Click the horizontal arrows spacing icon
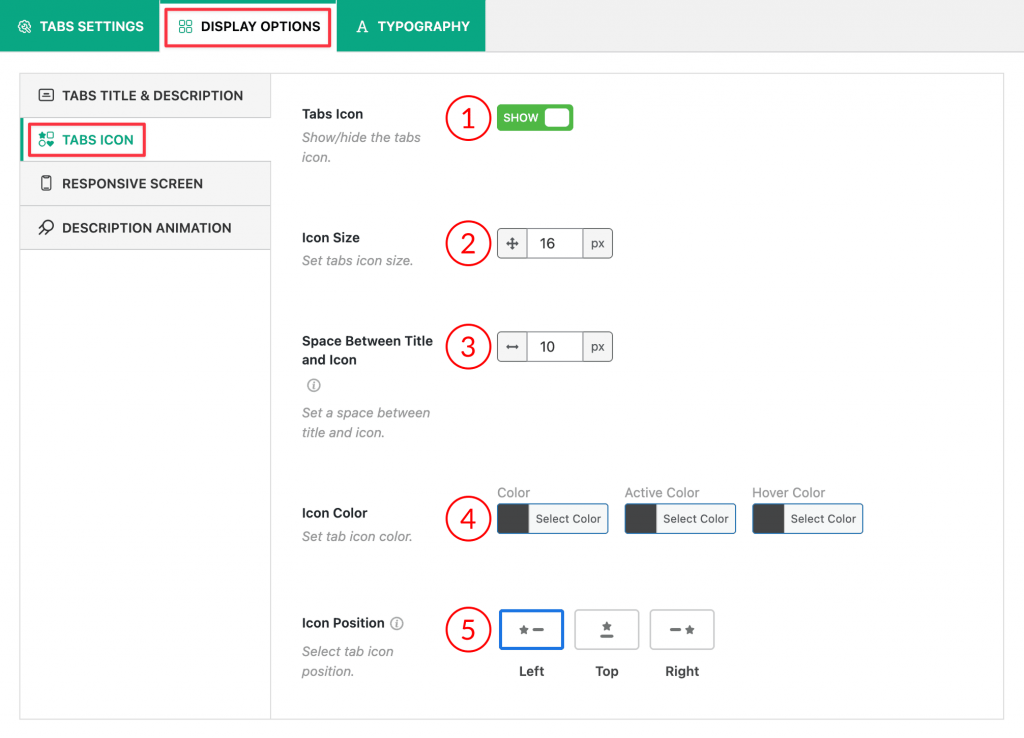1024x738 pixels. pyautogui.click(x=512, y=347)
